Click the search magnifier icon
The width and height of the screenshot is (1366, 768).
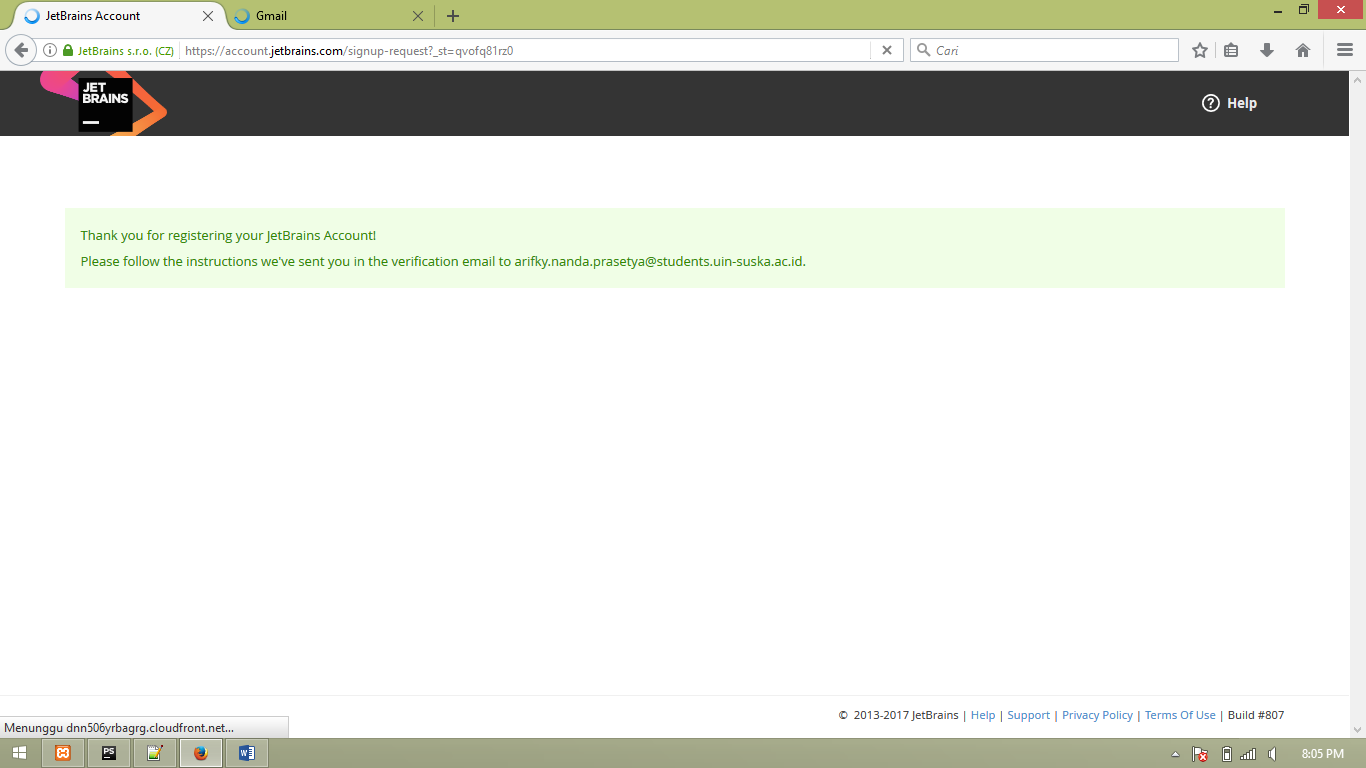tap(923, 50)
